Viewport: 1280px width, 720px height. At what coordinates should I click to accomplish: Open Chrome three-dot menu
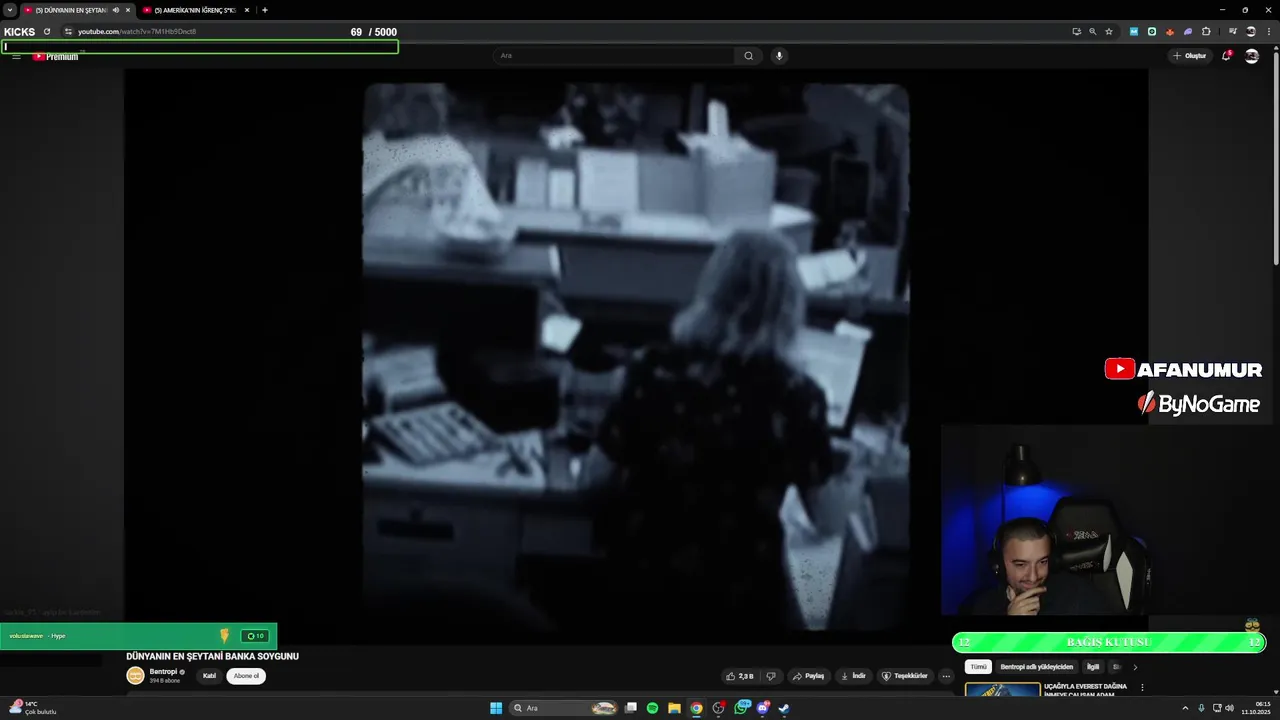[x=1267, y=32]
